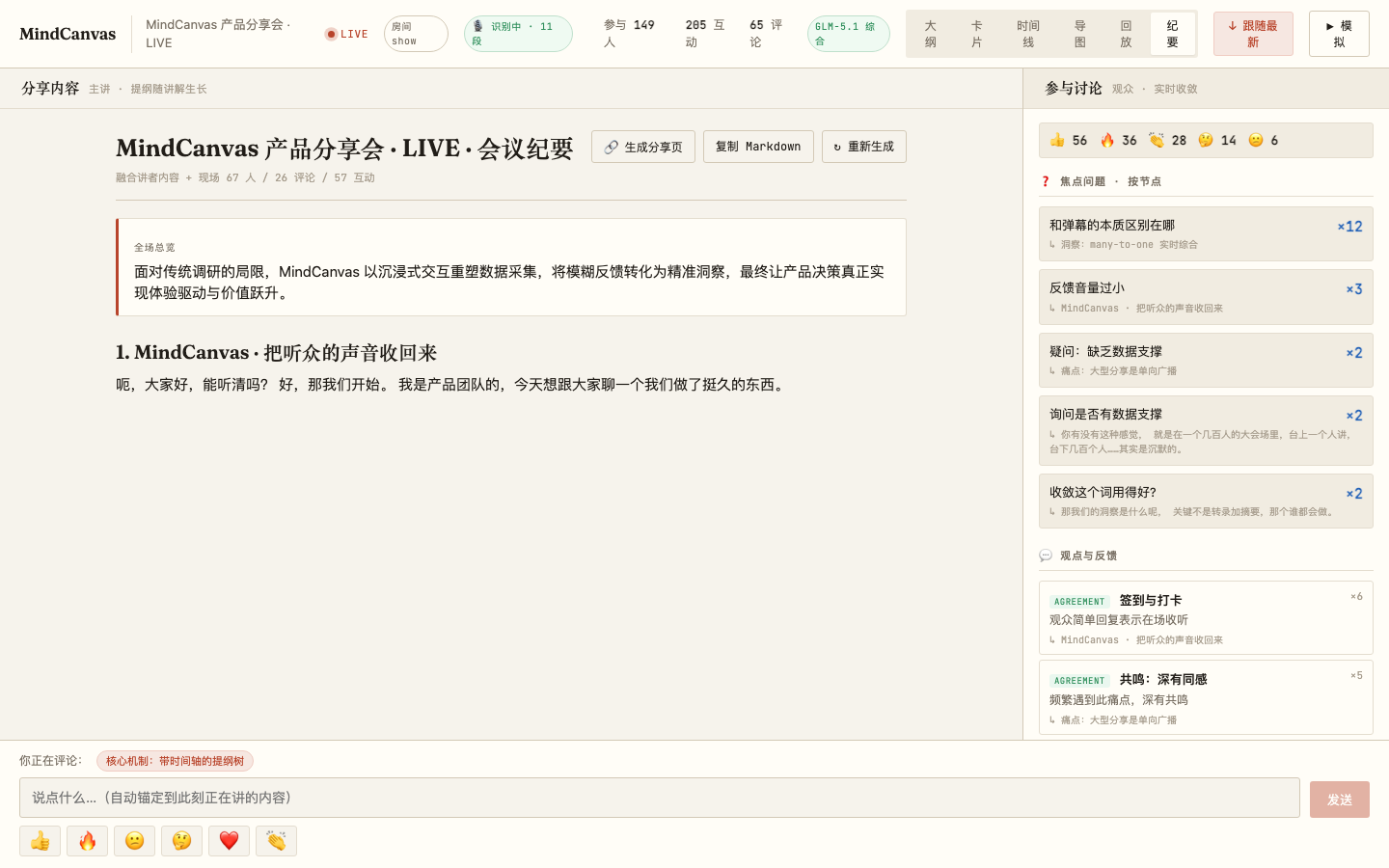This screenshot has height=868, width=1389.
Task: Click the GLM-5.1 综合 model pill
Action: coord(849,34)
